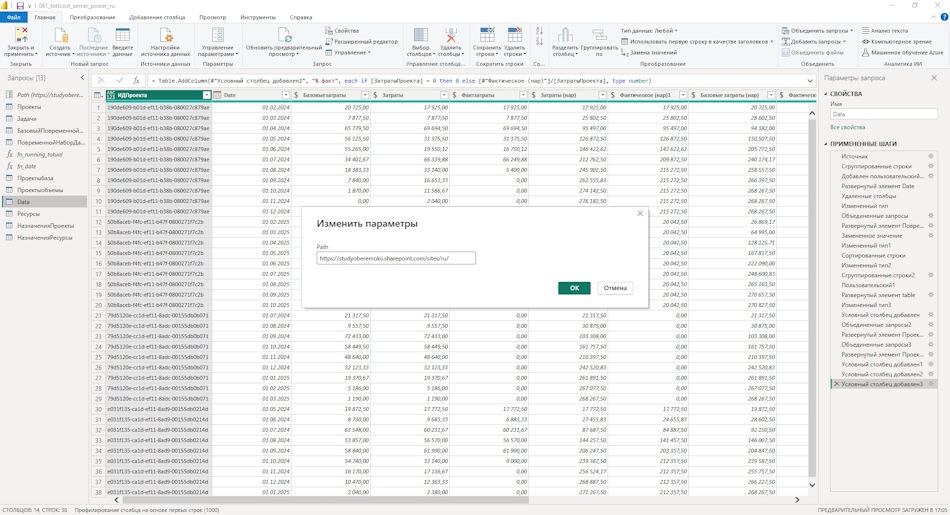950x515 pixels.
Task: Open the Файл menu tab
Action: pyautogui.click(x=13, y=18)
